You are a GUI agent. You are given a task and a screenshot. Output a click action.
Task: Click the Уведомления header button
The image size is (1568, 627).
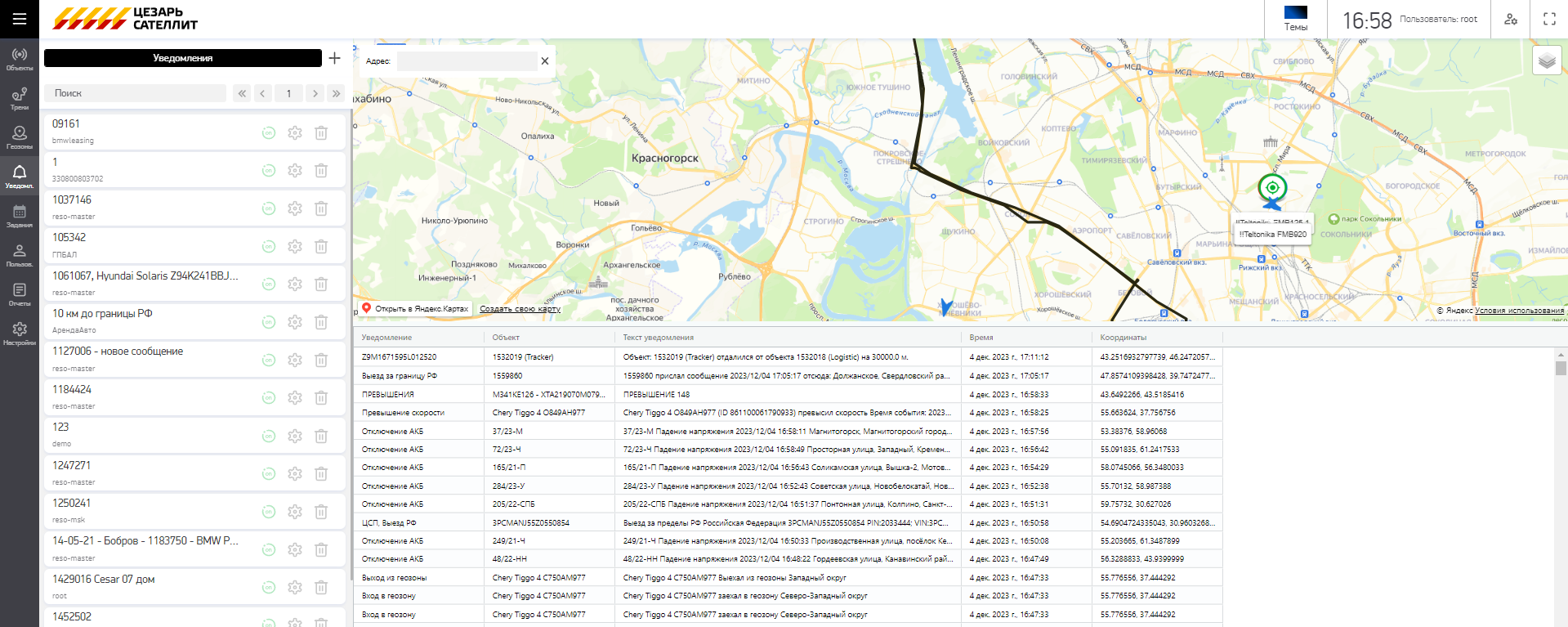[183, 58]
